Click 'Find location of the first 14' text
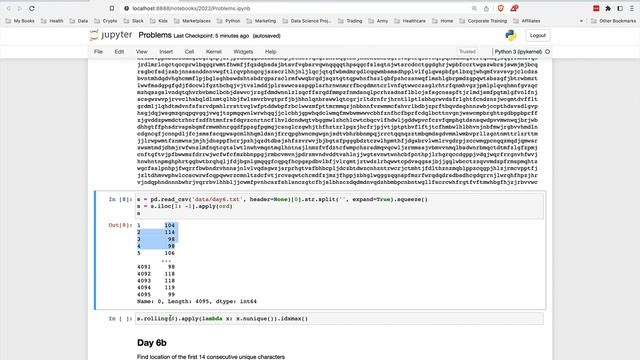Viewport: 640px width, 360px height. (x=211, y=357)
